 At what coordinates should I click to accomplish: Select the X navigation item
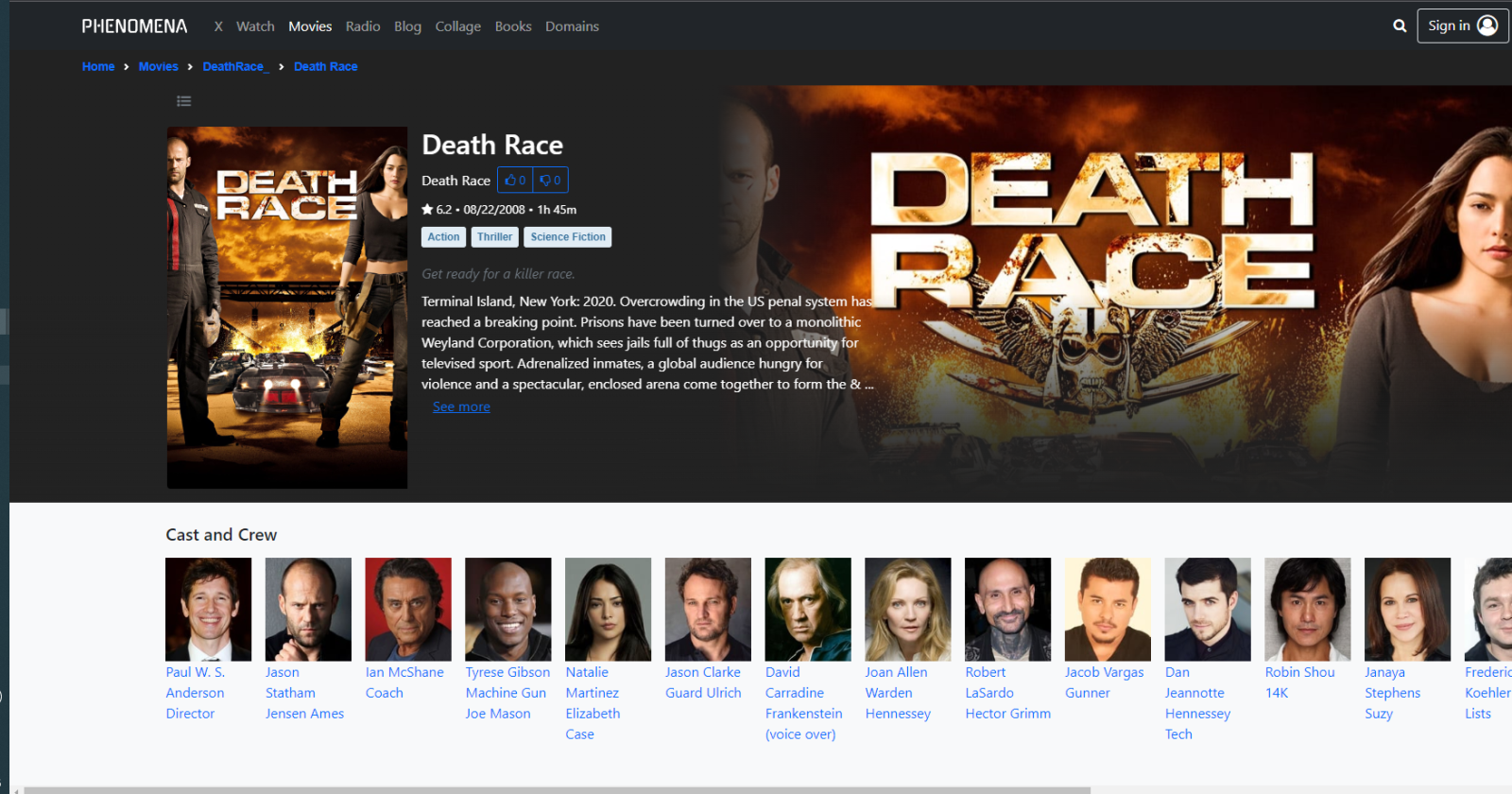point(218,26)
